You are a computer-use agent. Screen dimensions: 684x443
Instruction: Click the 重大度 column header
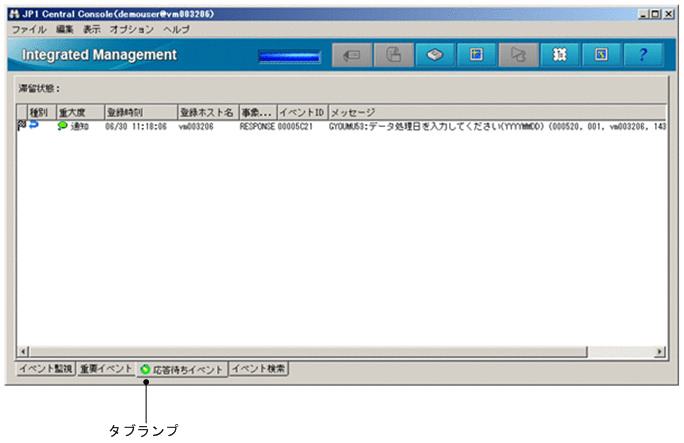(80, 112)
